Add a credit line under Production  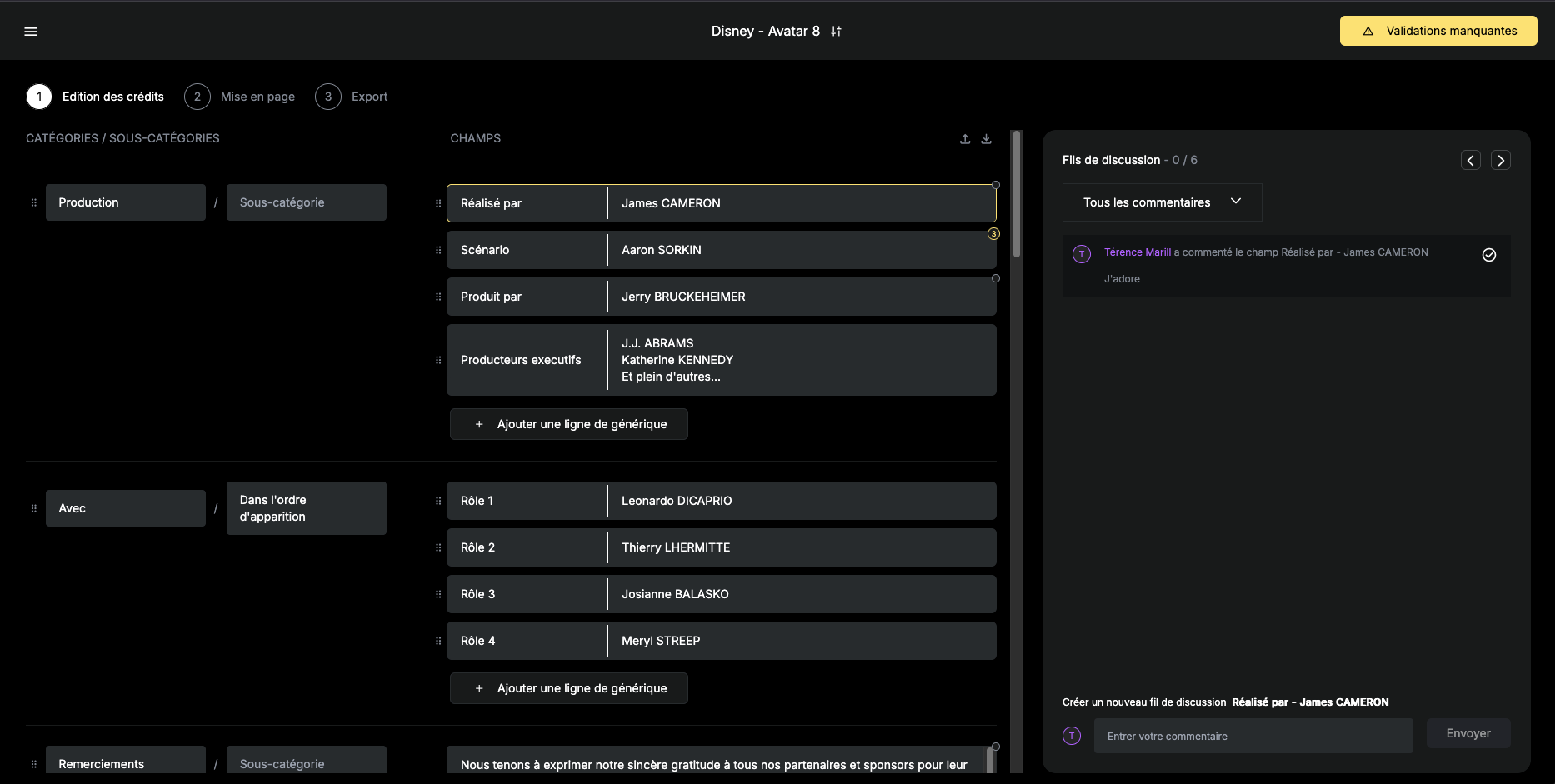[569, 424]
